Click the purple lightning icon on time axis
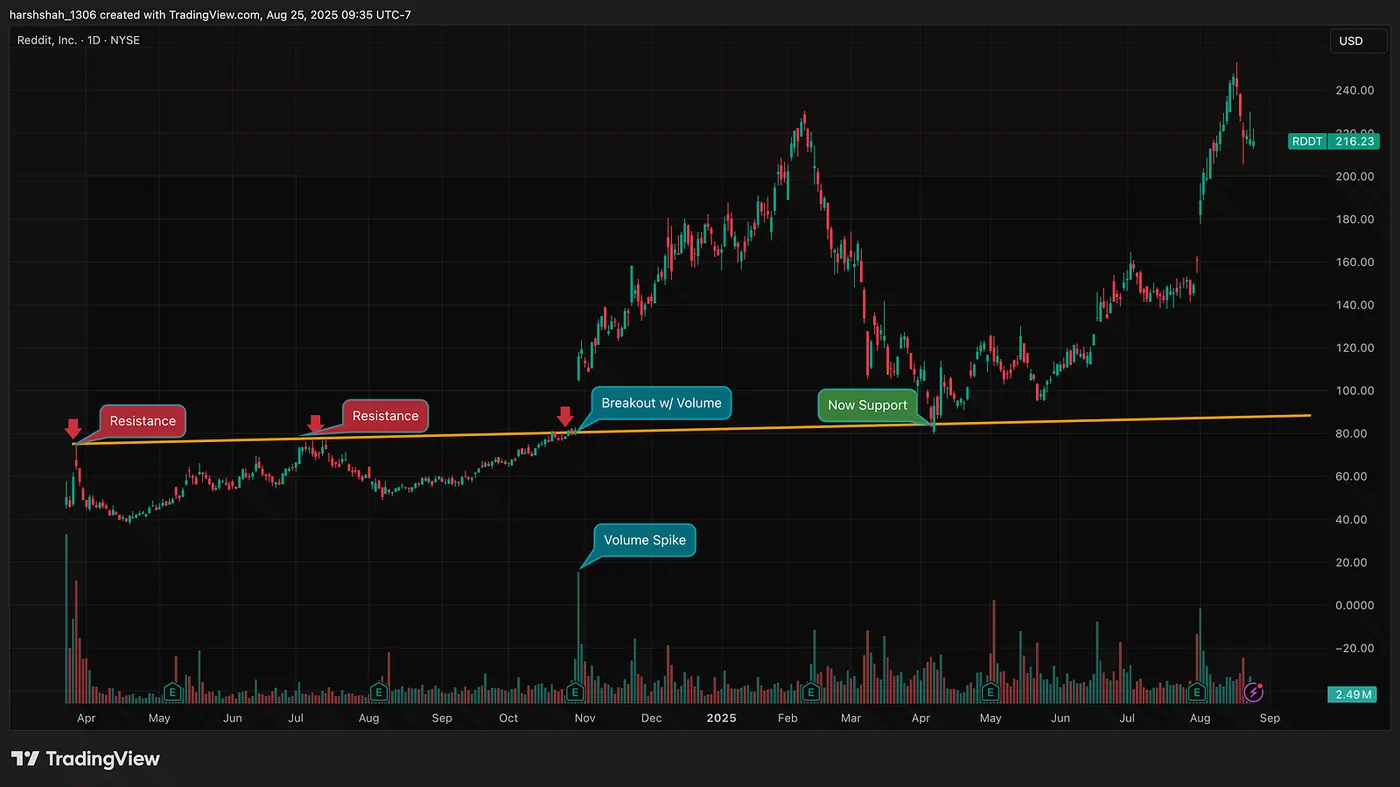The height and width of the screenshot is (787, 1400). 1253,692
